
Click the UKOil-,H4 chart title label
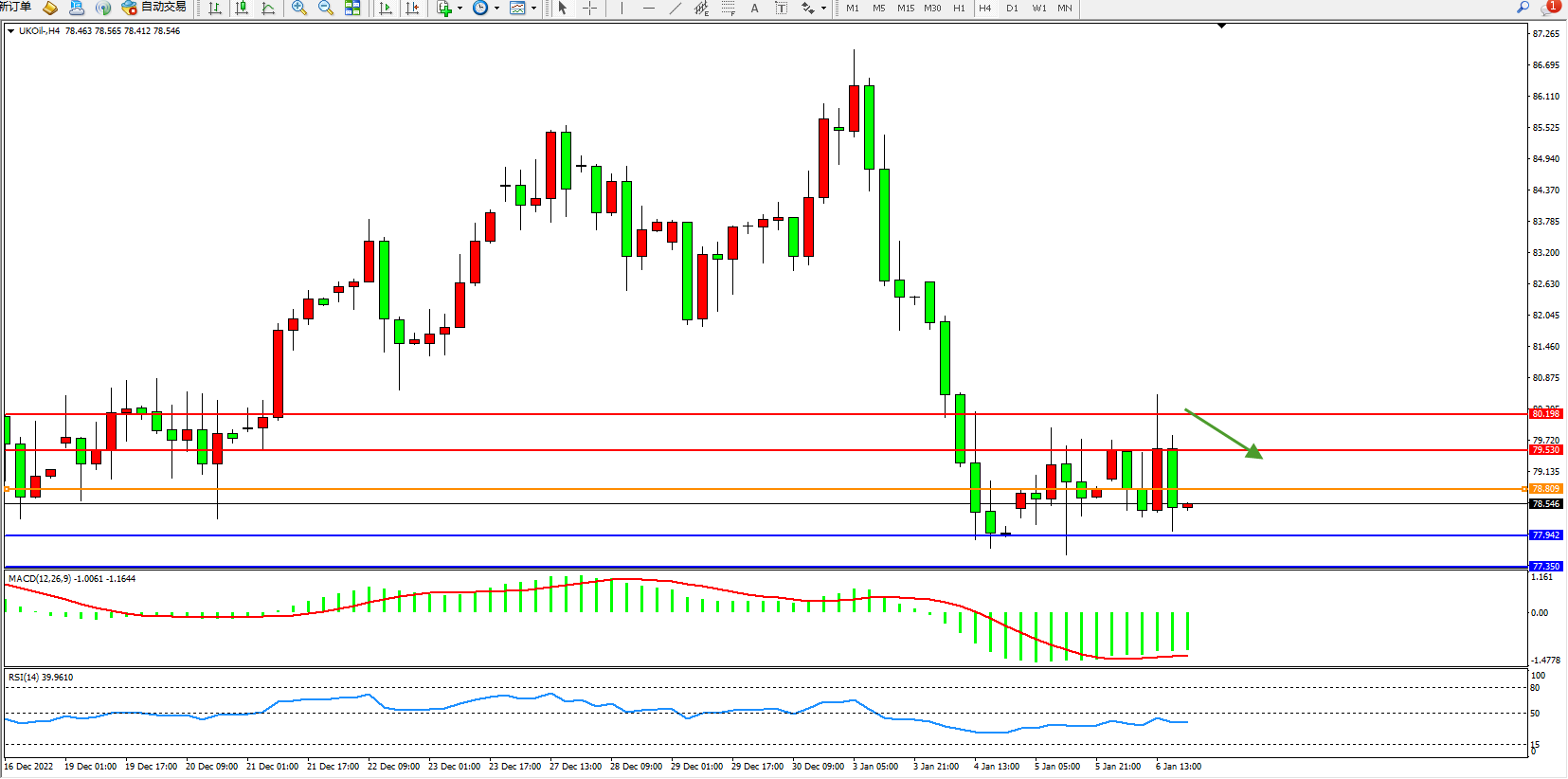coord(39,31)
